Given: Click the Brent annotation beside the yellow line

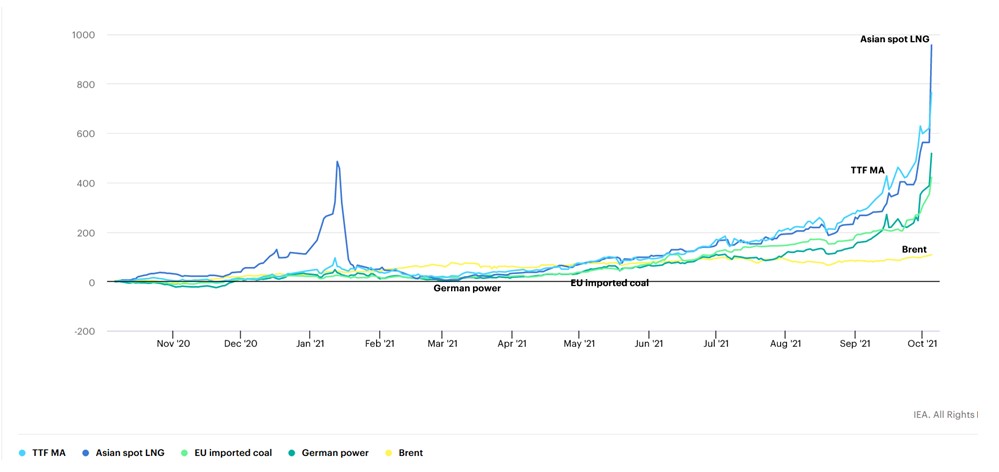Looking at the screenshot, I should [x=913, y=248].
